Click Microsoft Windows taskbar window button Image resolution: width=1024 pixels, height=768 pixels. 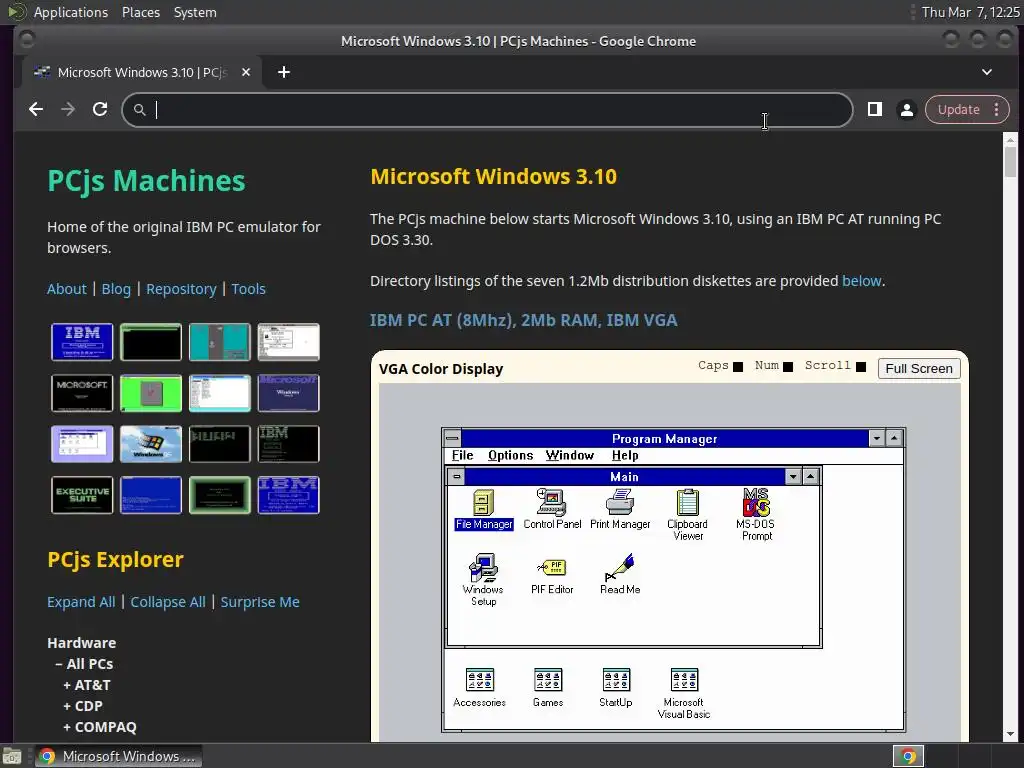118,756
